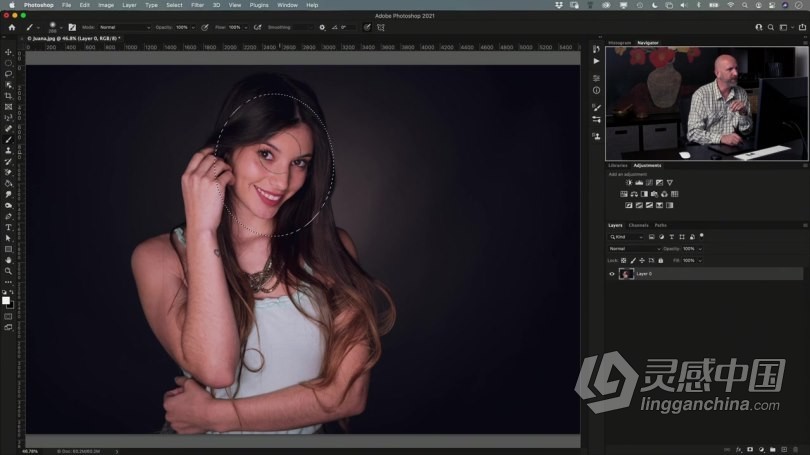
Task: Add a Levels adjustment
Action: coord(640,183)
